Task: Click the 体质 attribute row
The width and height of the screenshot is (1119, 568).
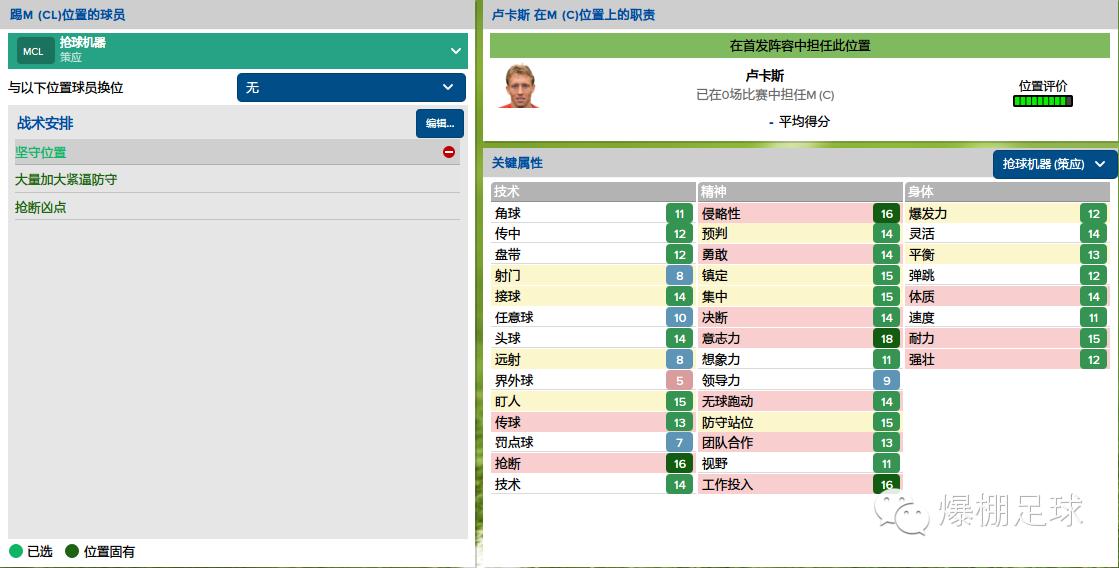Action: click(x=1007, y=297)
